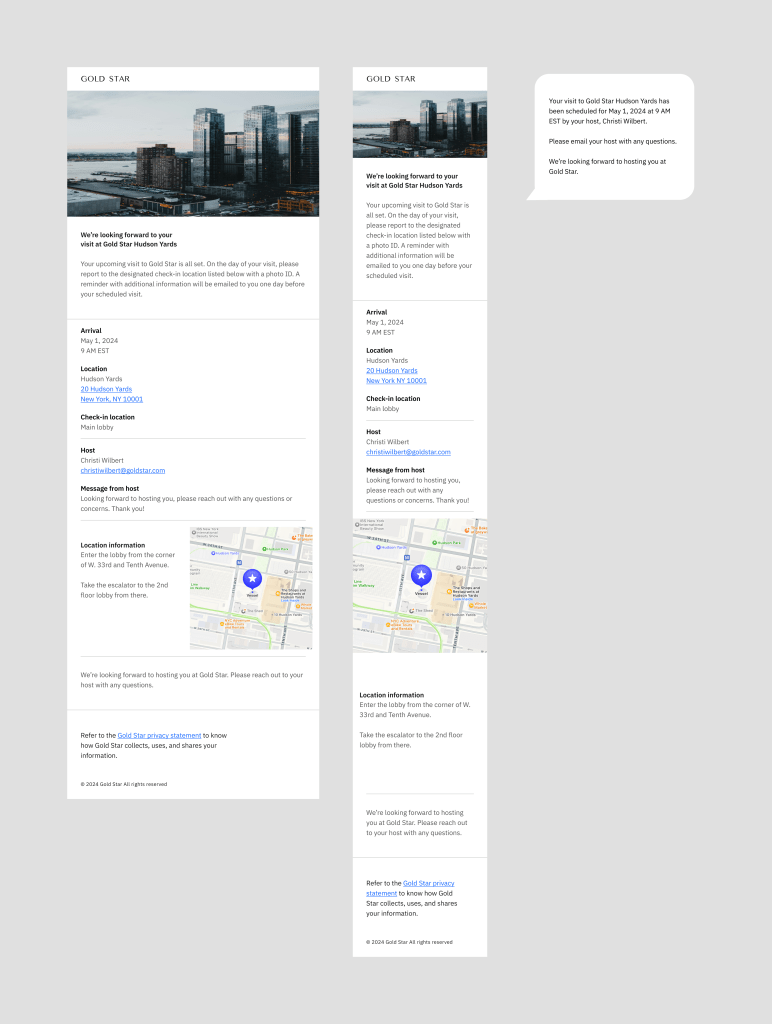The width and height of the screenshot is (772, 1024).
Task: Click christiwilbert@goldstar.com in the mobile email
Action: tap(408, 451)
